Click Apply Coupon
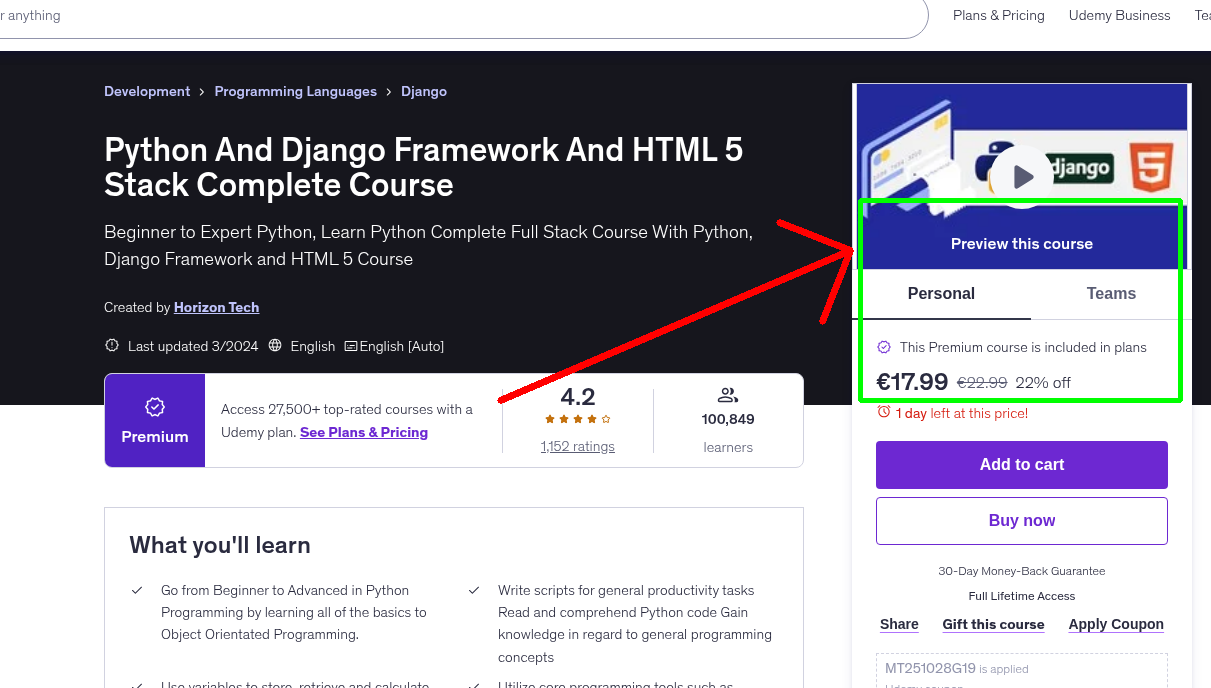The height and width of the screenshot is (688, 1211). [x=1116, y=623]
